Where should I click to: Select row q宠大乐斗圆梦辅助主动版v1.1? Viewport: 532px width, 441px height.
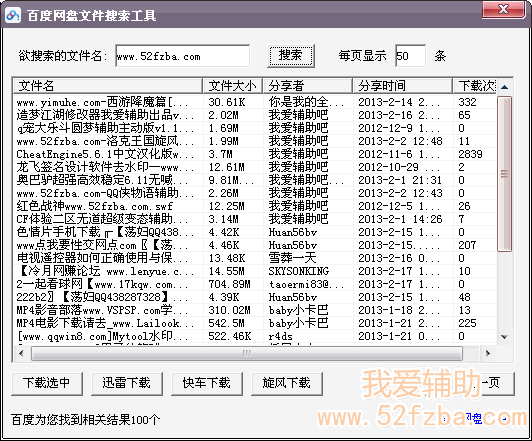tap(255, 128)
